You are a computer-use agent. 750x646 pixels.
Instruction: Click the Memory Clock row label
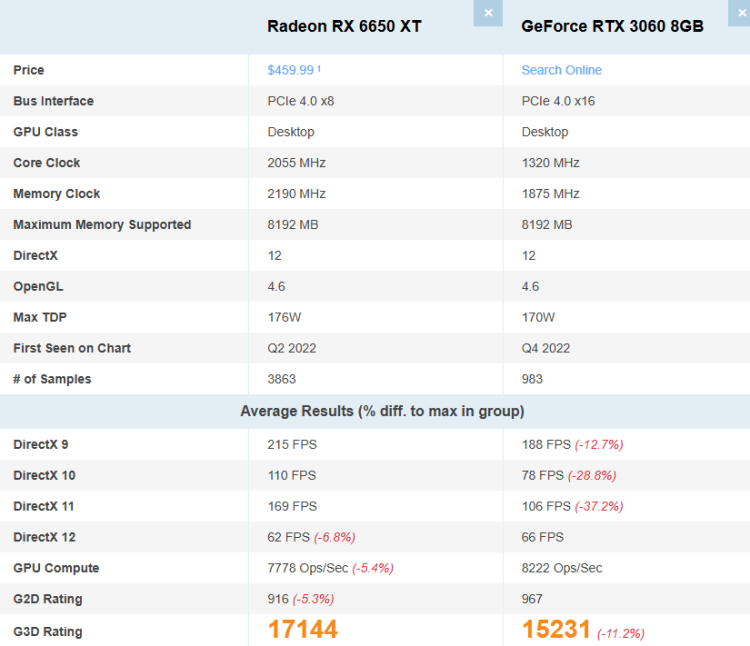pos(56,194)
